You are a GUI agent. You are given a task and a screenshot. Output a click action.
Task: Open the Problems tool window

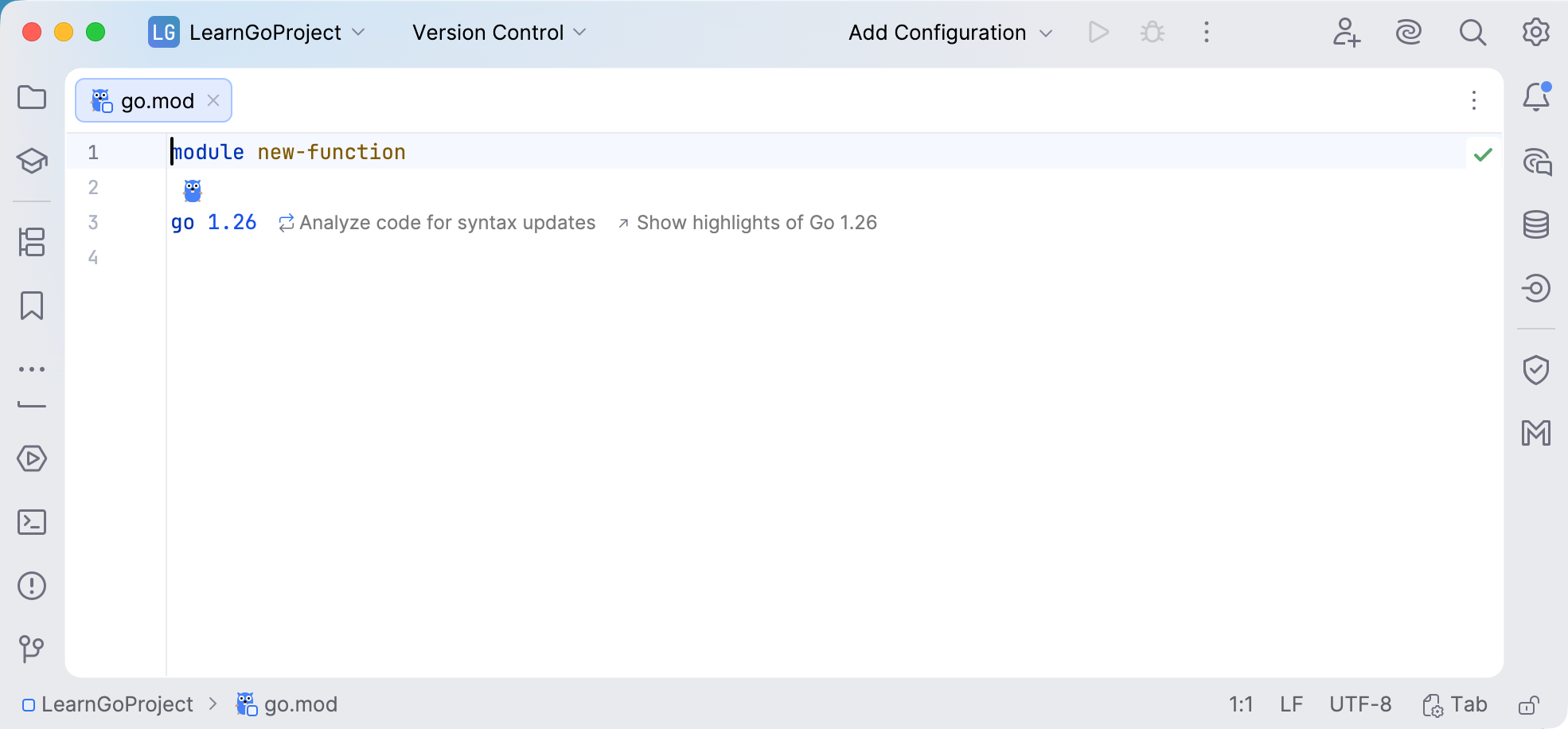coord(32,586)
